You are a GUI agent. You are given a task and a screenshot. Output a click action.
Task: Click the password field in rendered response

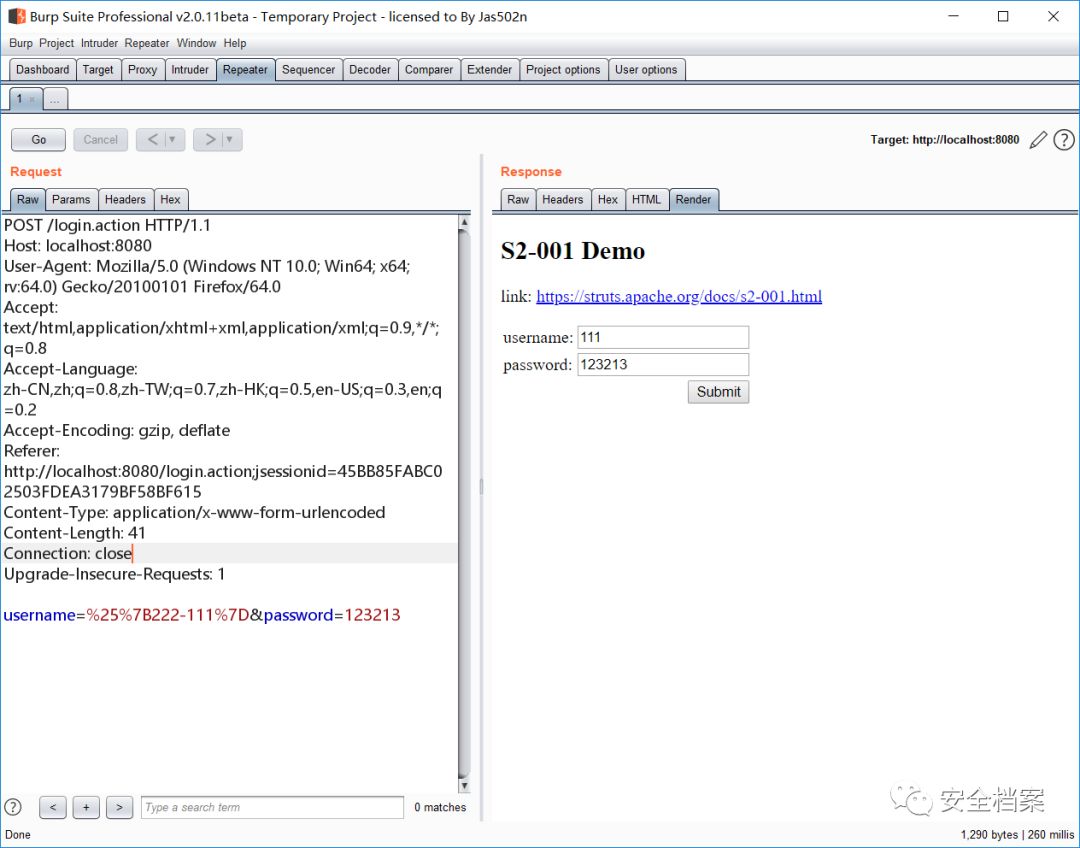tap(663, 364)
